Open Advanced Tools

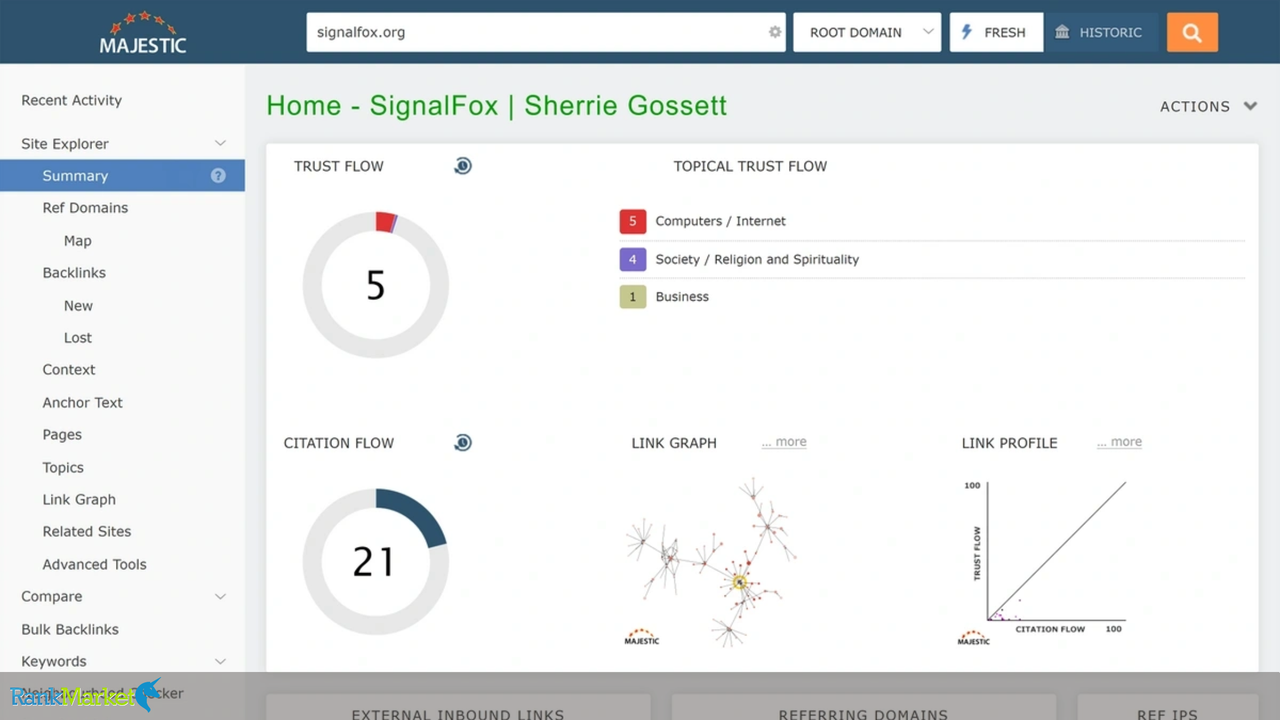tap(94, 565)
